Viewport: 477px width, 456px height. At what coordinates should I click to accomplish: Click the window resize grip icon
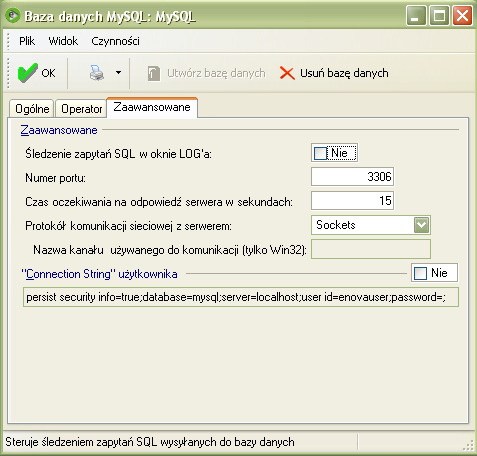(469, 445)
